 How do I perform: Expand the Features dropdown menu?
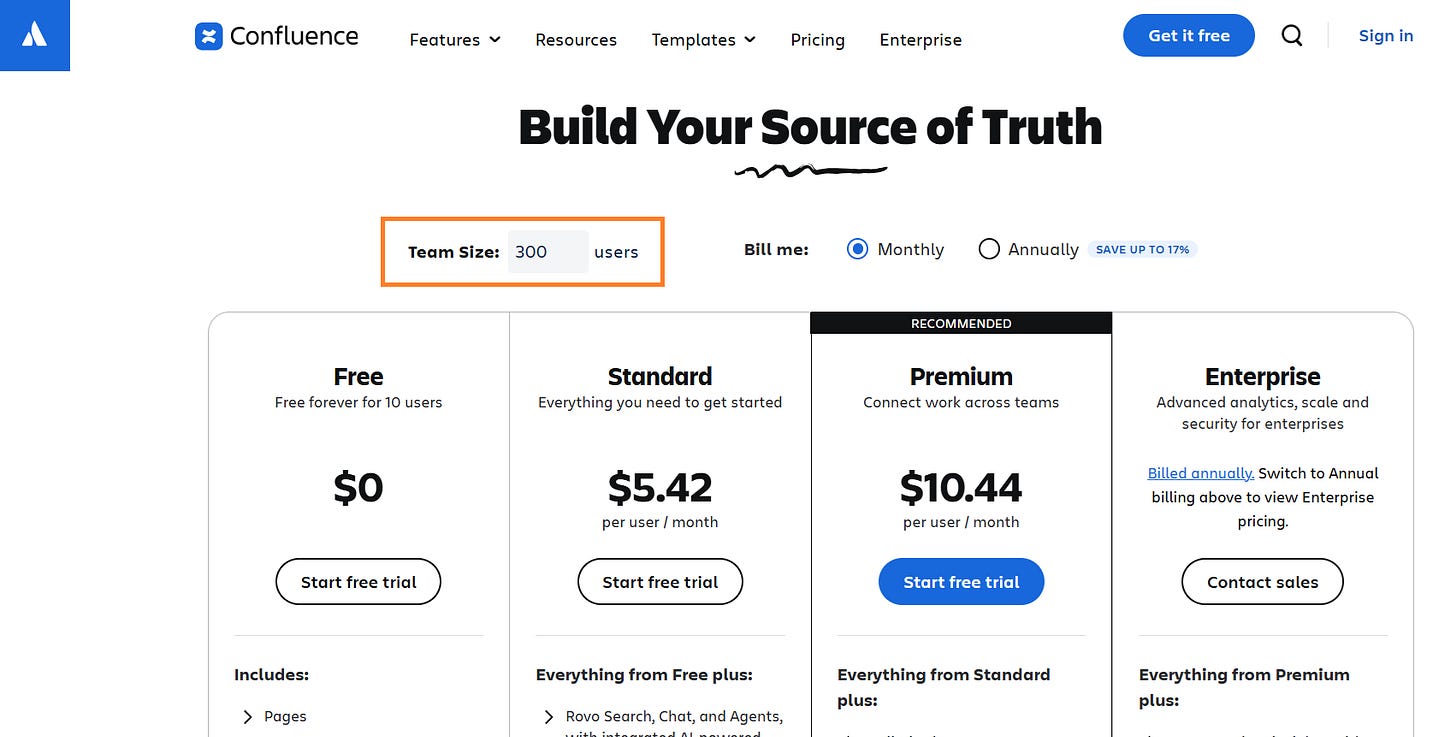[x=455, y=40]
